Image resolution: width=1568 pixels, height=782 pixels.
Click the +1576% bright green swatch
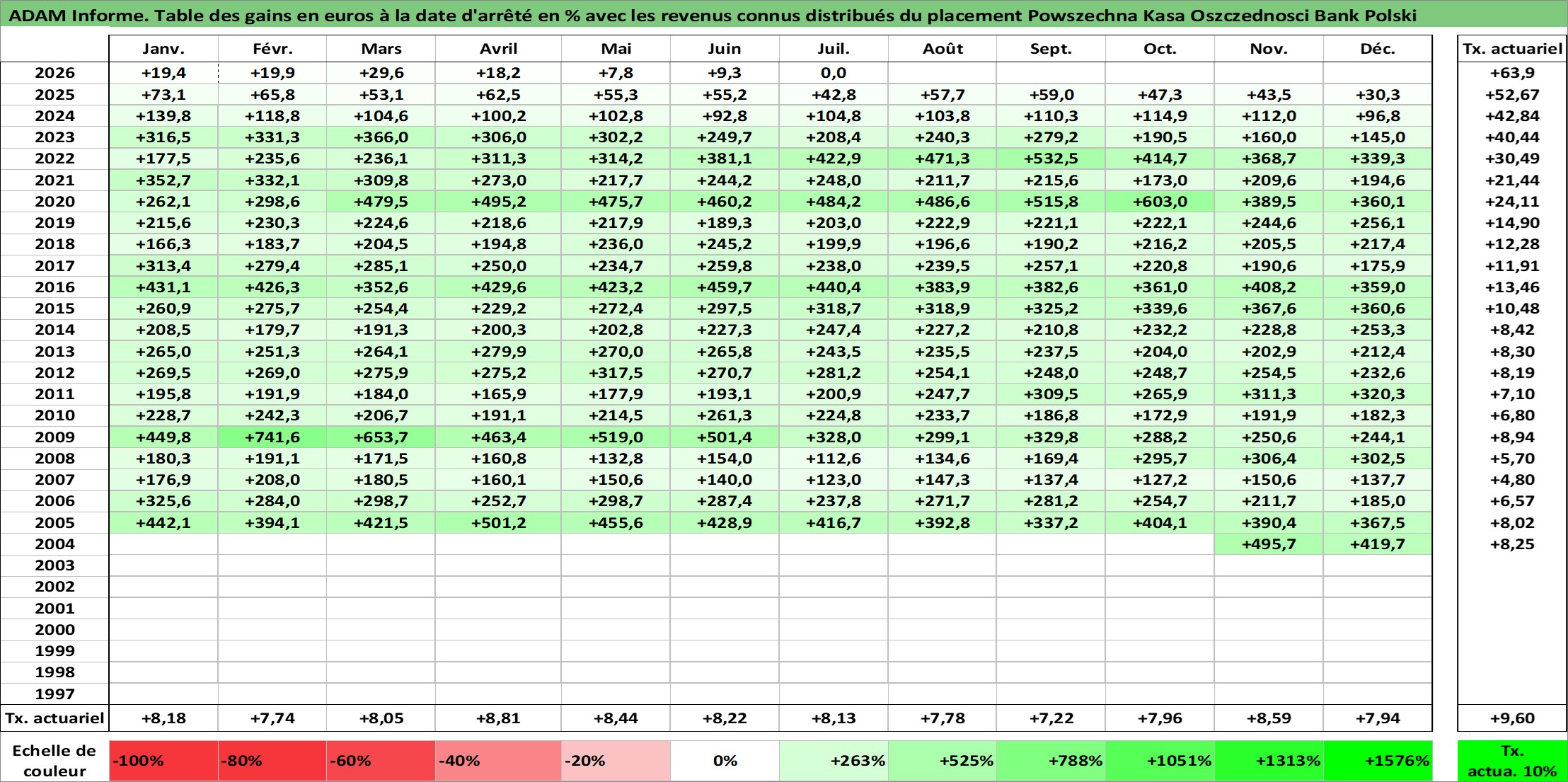tap(1378, 761)
